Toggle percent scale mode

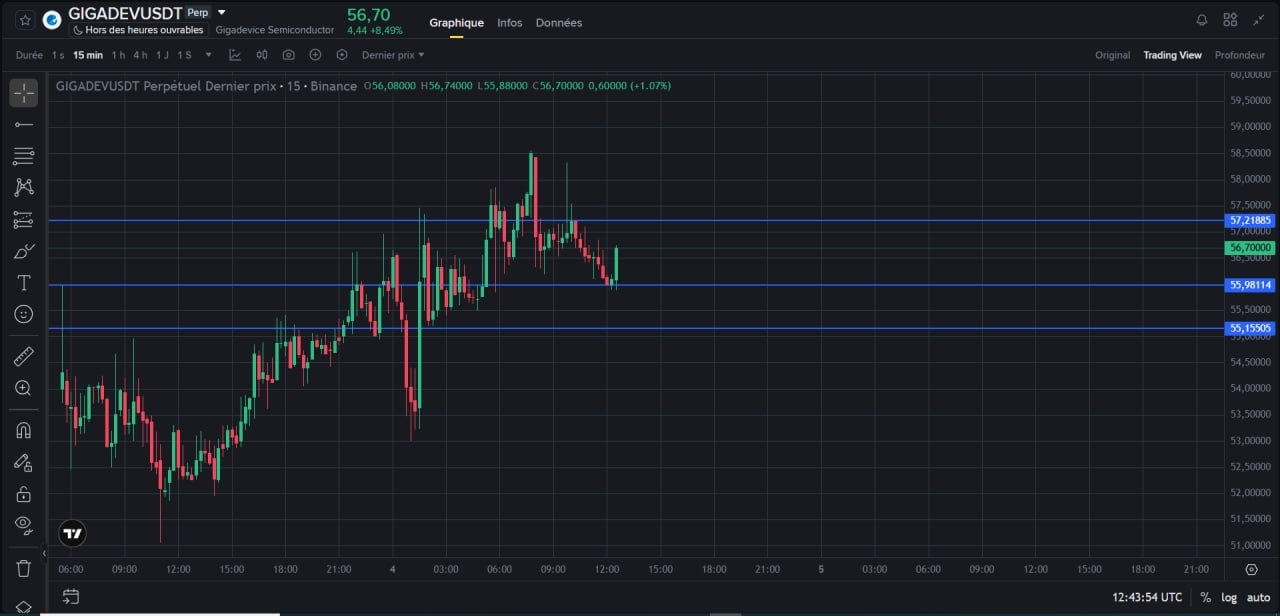point(1206,597)
